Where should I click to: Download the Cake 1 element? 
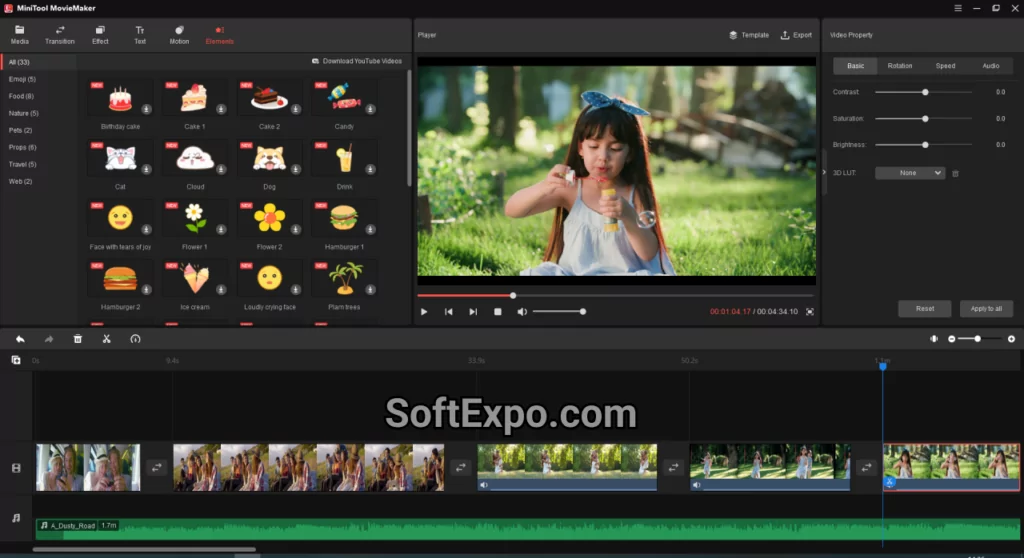tap(221, 109)
